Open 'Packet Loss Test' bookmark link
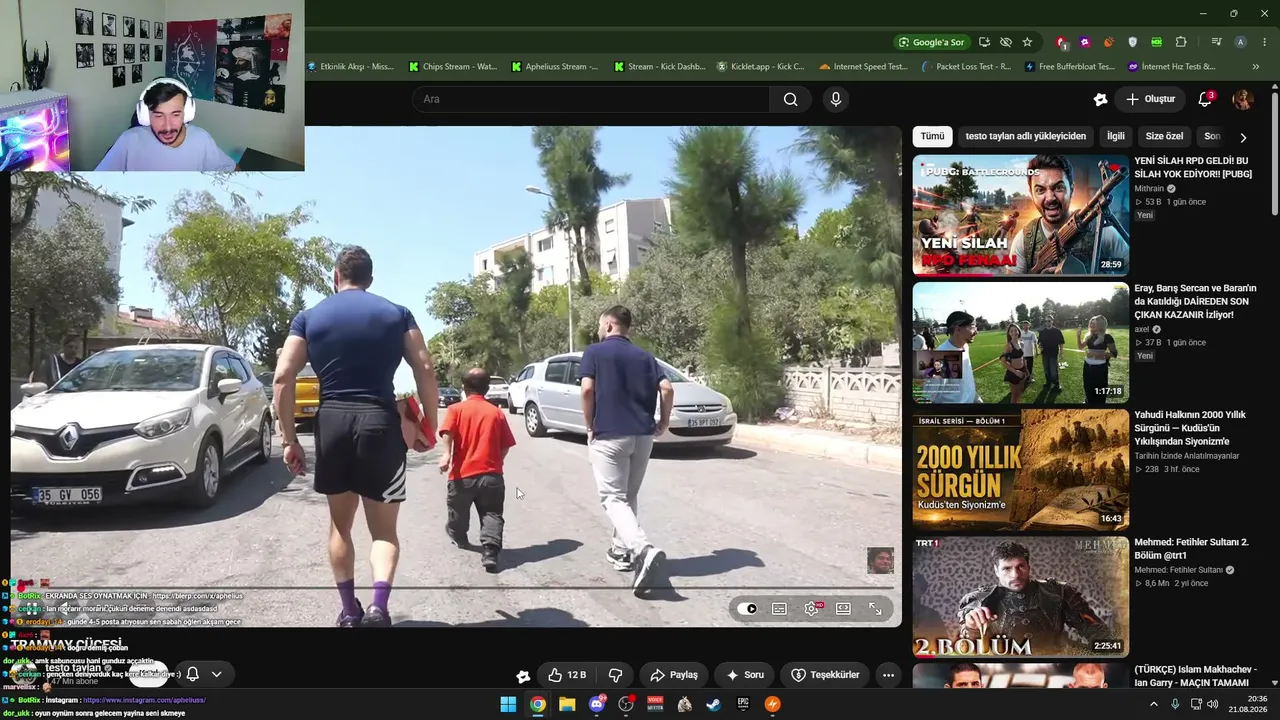The height and width of the screenshot is (720, 1280). (x=966, y=67)
